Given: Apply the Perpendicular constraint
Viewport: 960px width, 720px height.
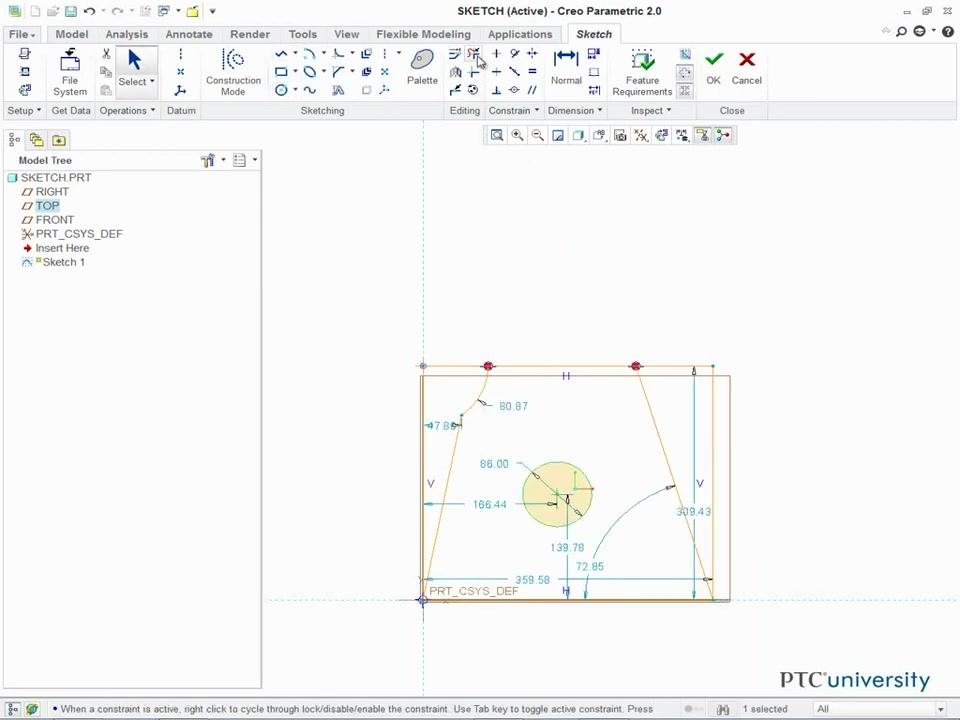Looking at the screenshot, I should click(x=497, y=91).
